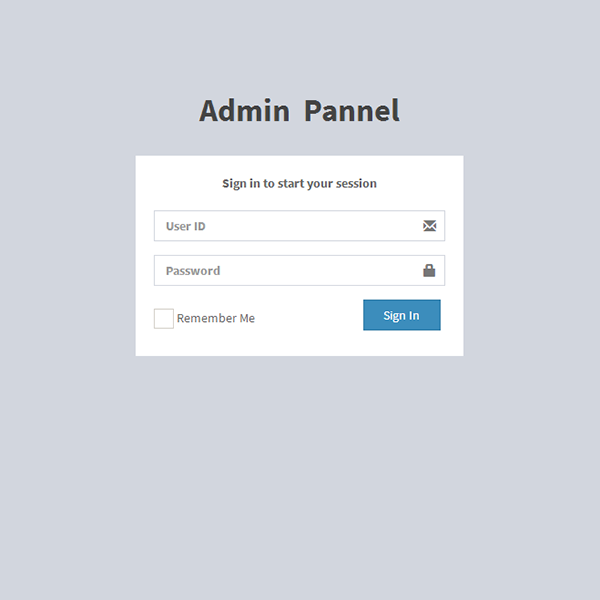
Task: Click the envelope icon in User ID field
Action: point(429,226)
